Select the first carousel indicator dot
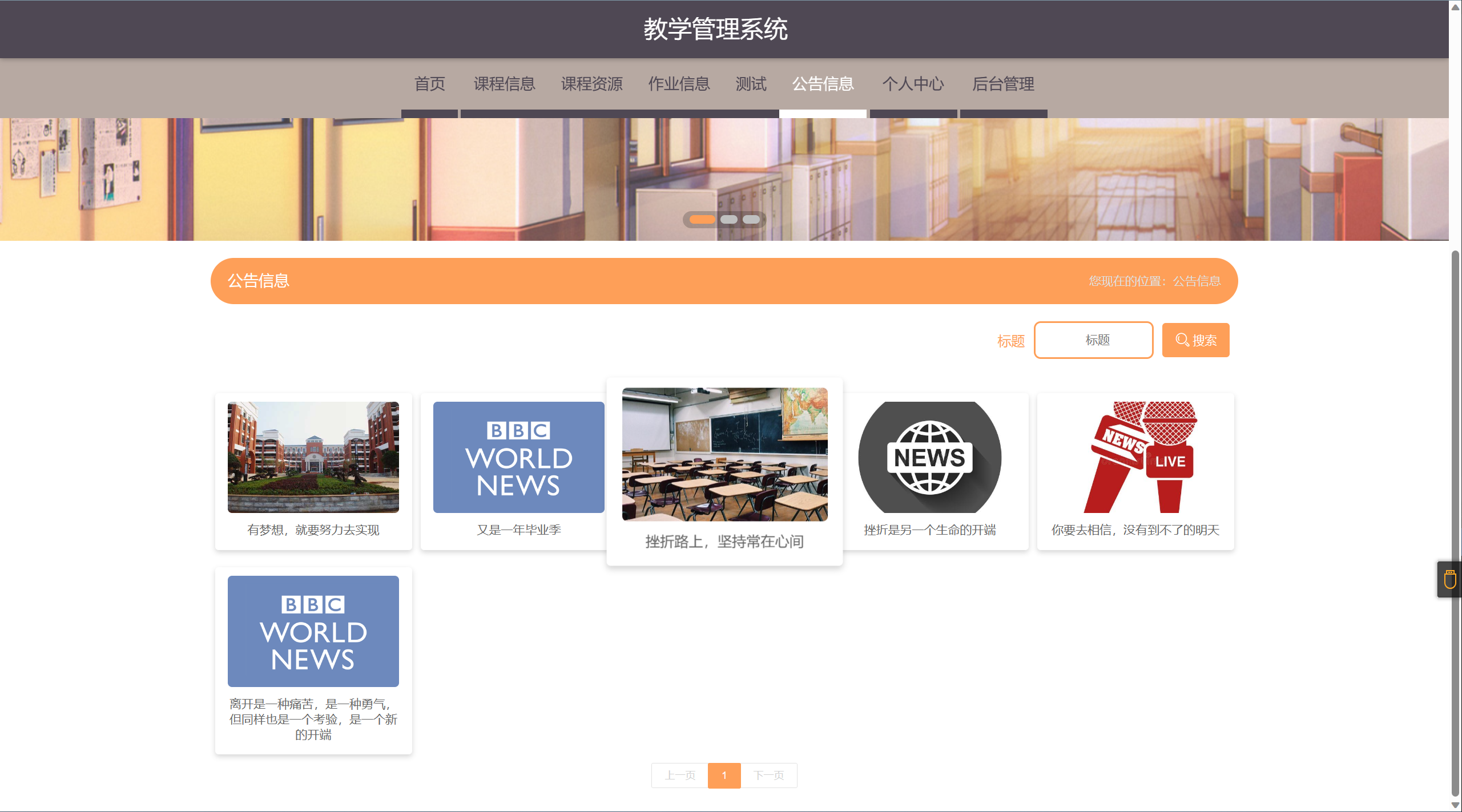Viewport: 1462px width, 812px height. click(702, 219)
